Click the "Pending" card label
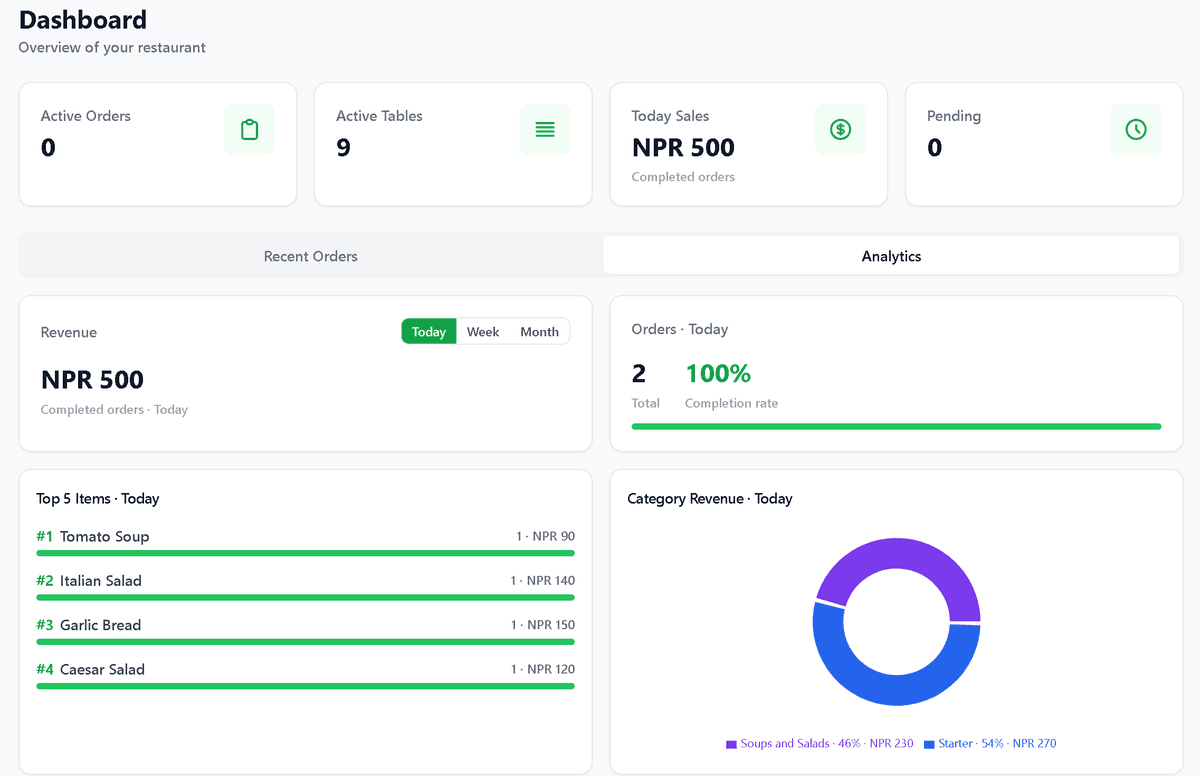 click(954, 116)
